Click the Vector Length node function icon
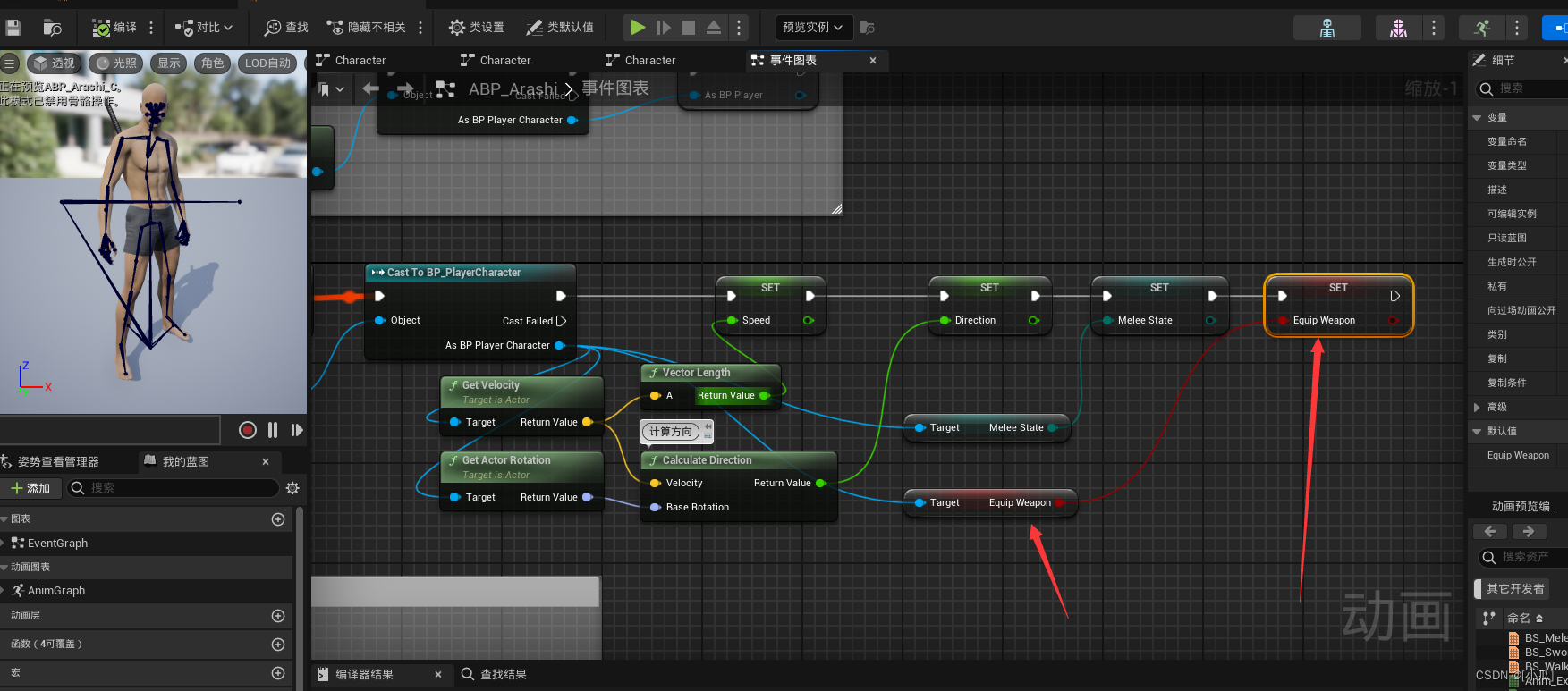Screen dimensions: 1568x691 pos(655,373)
